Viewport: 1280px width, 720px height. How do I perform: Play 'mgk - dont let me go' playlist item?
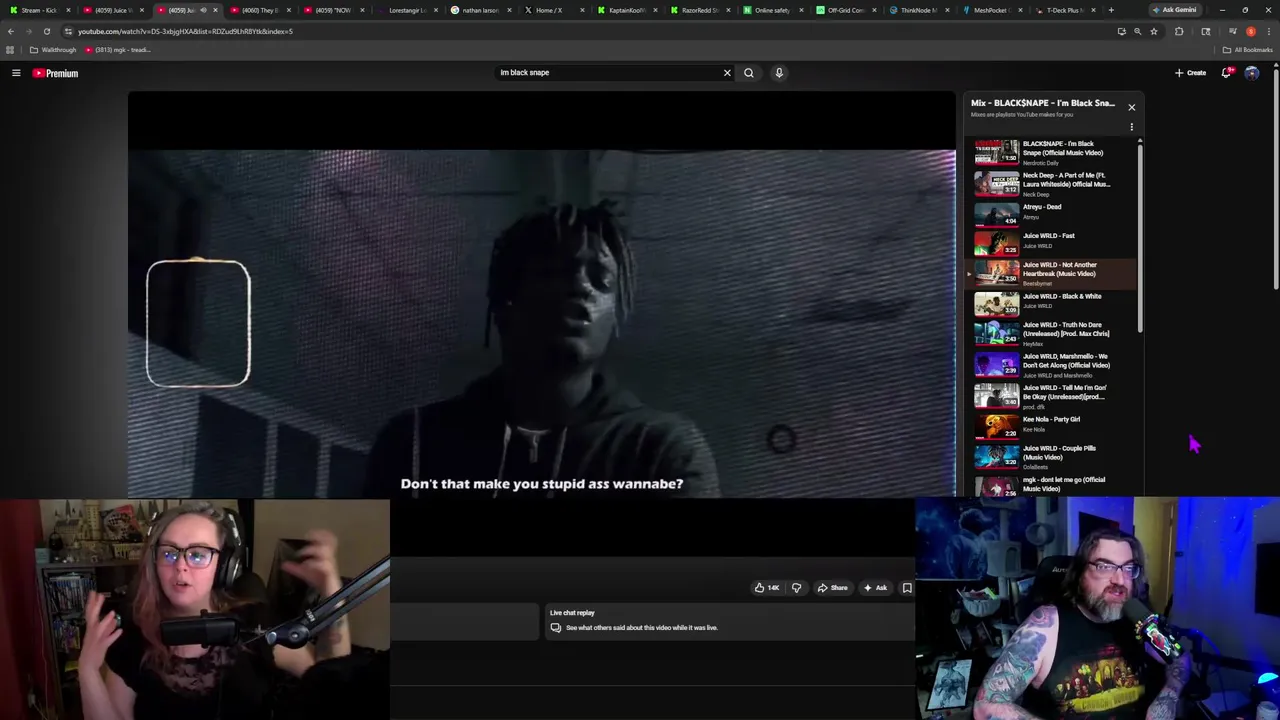click(x=1052, y=485)
